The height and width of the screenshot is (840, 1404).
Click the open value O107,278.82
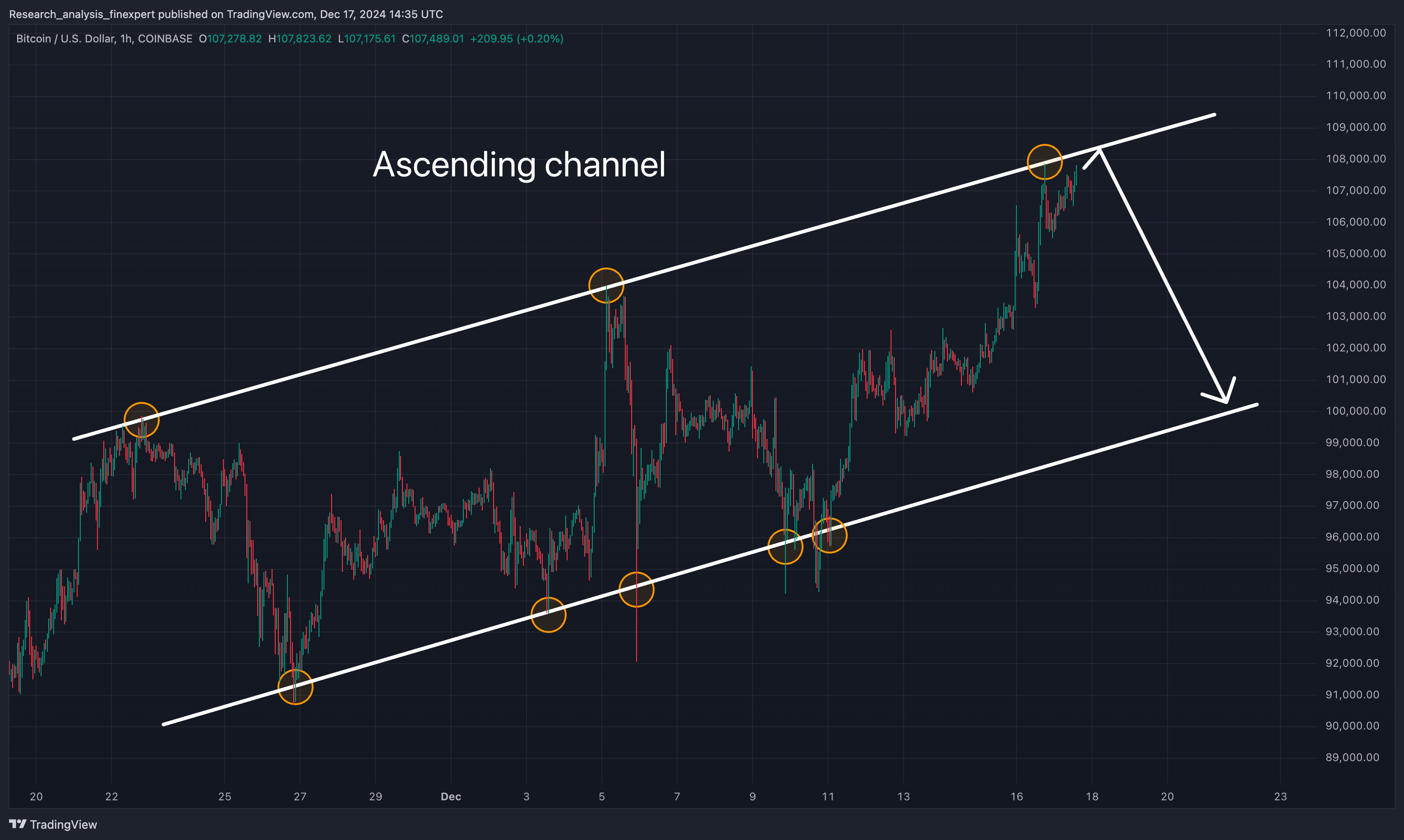tap(231, 38)
